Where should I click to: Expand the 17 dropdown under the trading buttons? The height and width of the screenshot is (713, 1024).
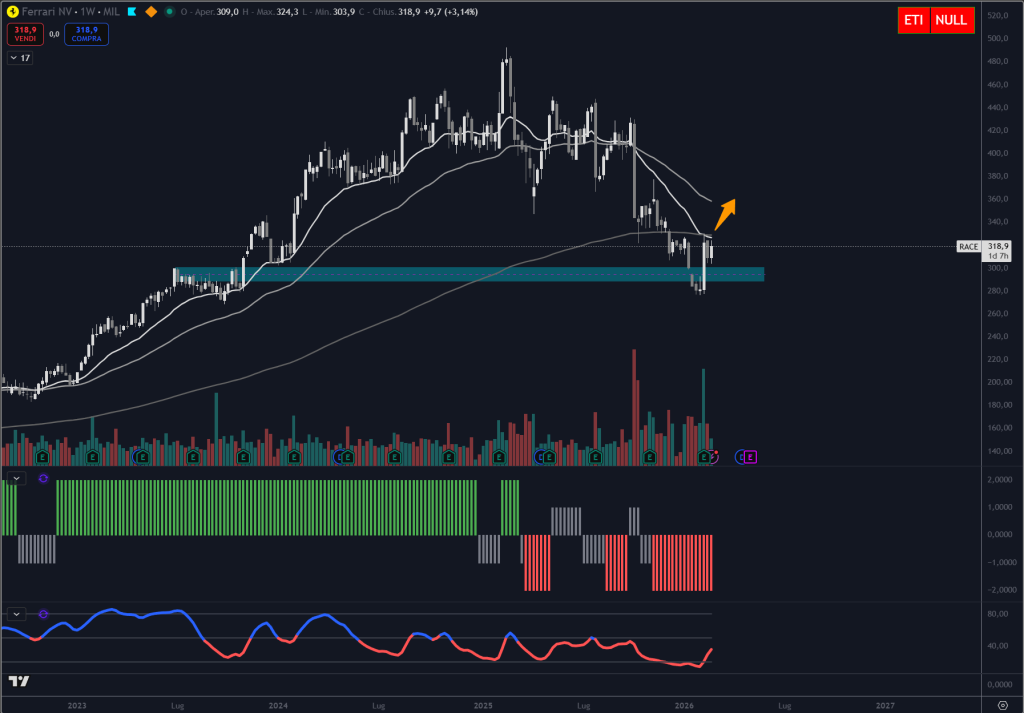click(20, 57)
